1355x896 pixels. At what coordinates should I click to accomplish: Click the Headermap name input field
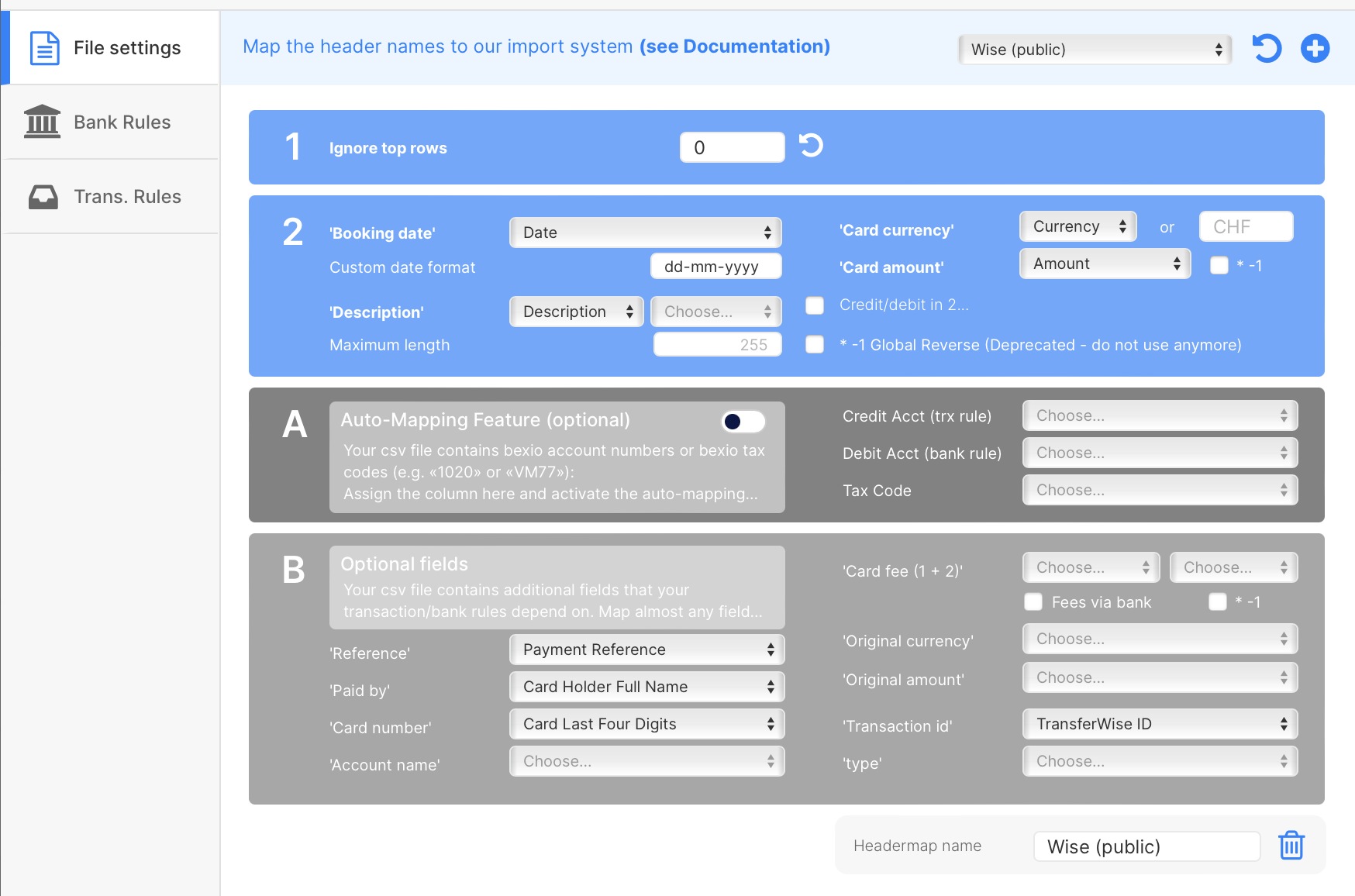(x=1146, y=846)
